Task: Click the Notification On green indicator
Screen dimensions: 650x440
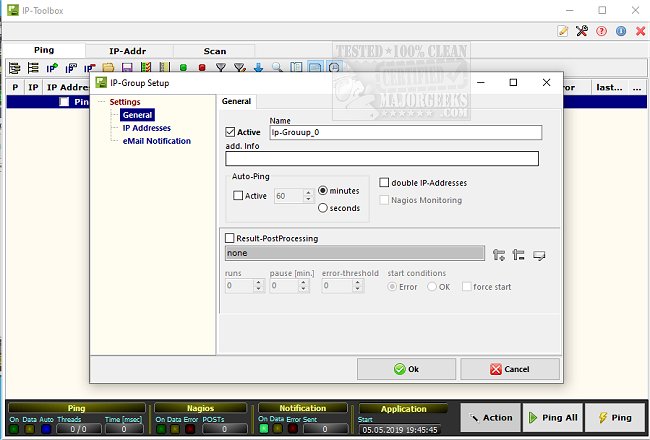Action: [x=264, y=428]
